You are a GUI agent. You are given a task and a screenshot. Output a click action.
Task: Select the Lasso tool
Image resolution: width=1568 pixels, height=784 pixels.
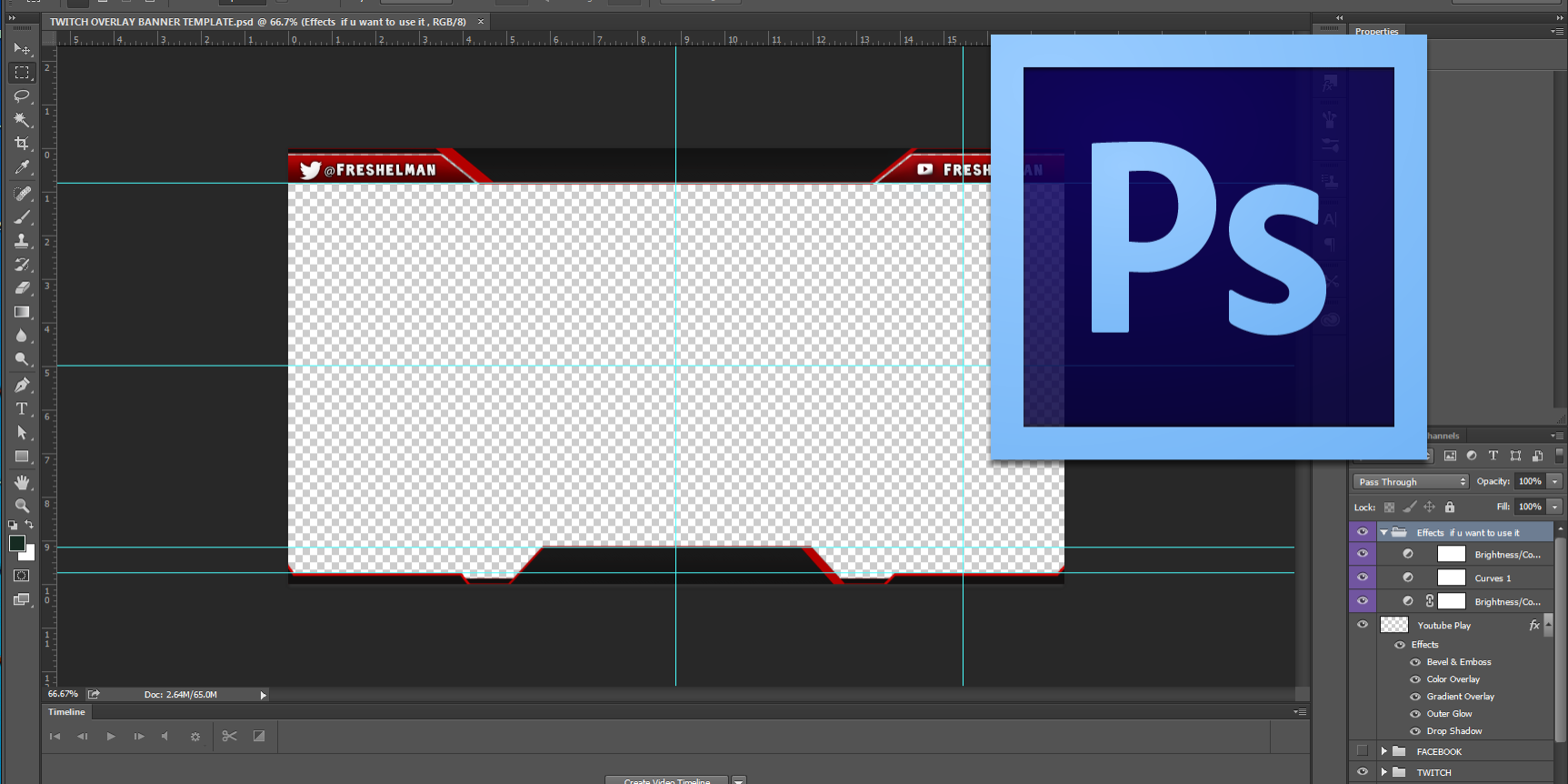point(22,95)
